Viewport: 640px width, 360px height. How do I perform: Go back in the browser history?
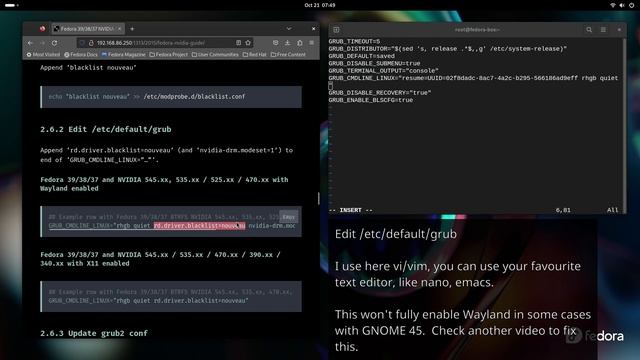pos(31,43)
